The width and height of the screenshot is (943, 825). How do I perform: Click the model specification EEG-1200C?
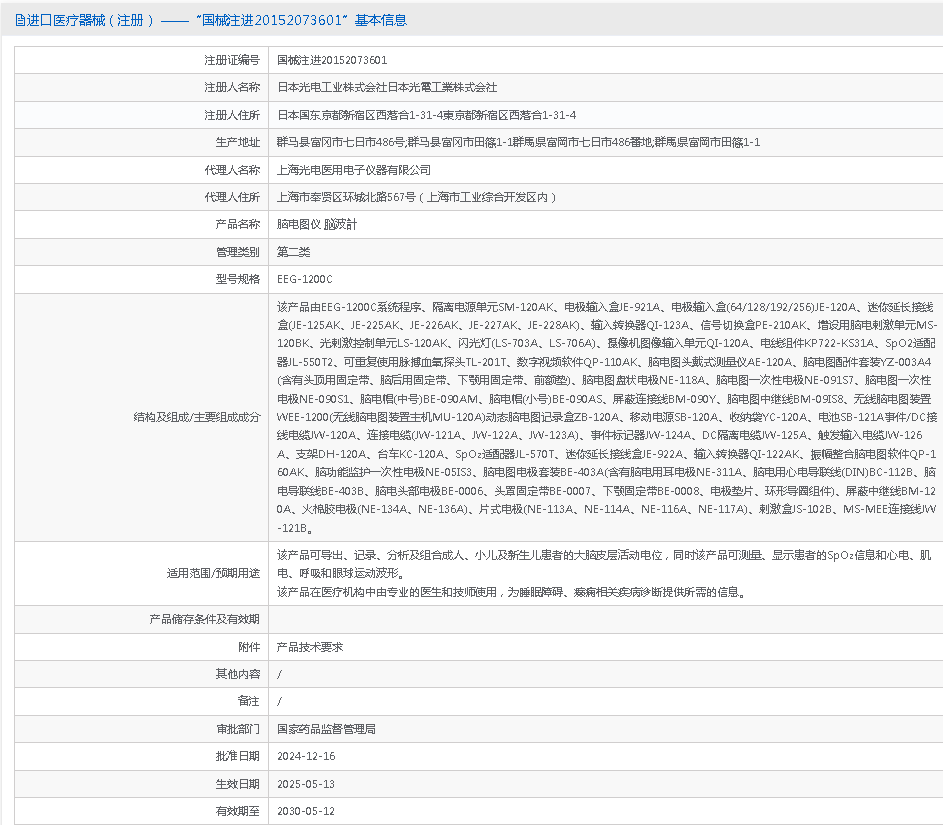[x=304, y=279]
